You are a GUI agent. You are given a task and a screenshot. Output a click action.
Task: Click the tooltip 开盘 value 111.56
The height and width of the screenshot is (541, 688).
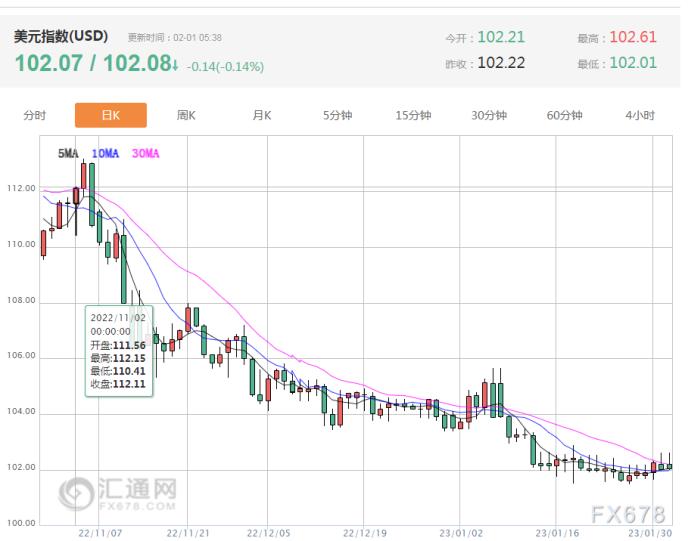(129, 345)
